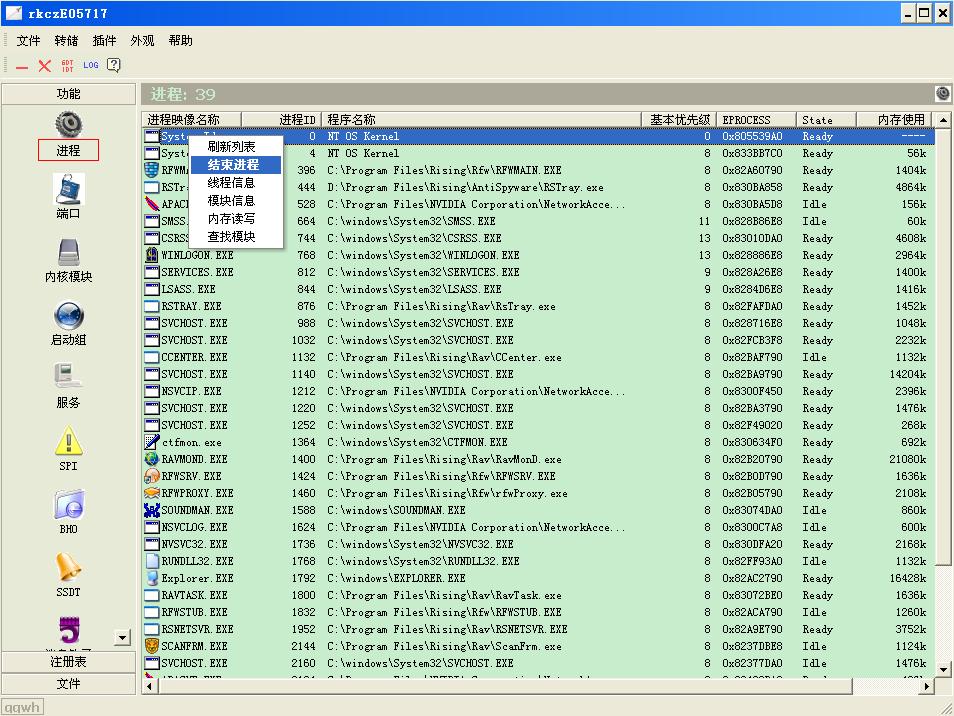
Task: Open the 帮助 menu
Action: [181, 41]
